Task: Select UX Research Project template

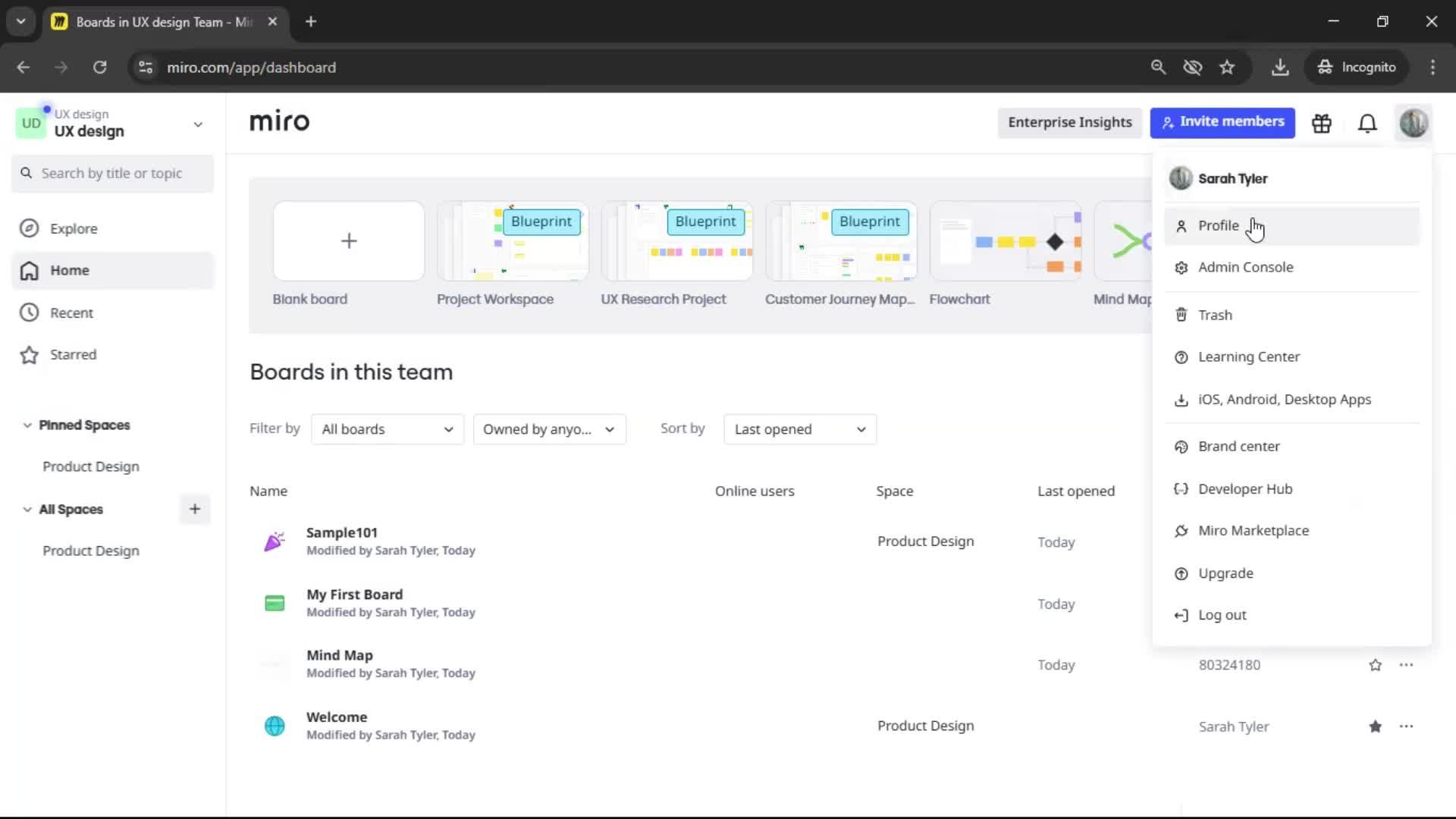Action: point(677,241)
